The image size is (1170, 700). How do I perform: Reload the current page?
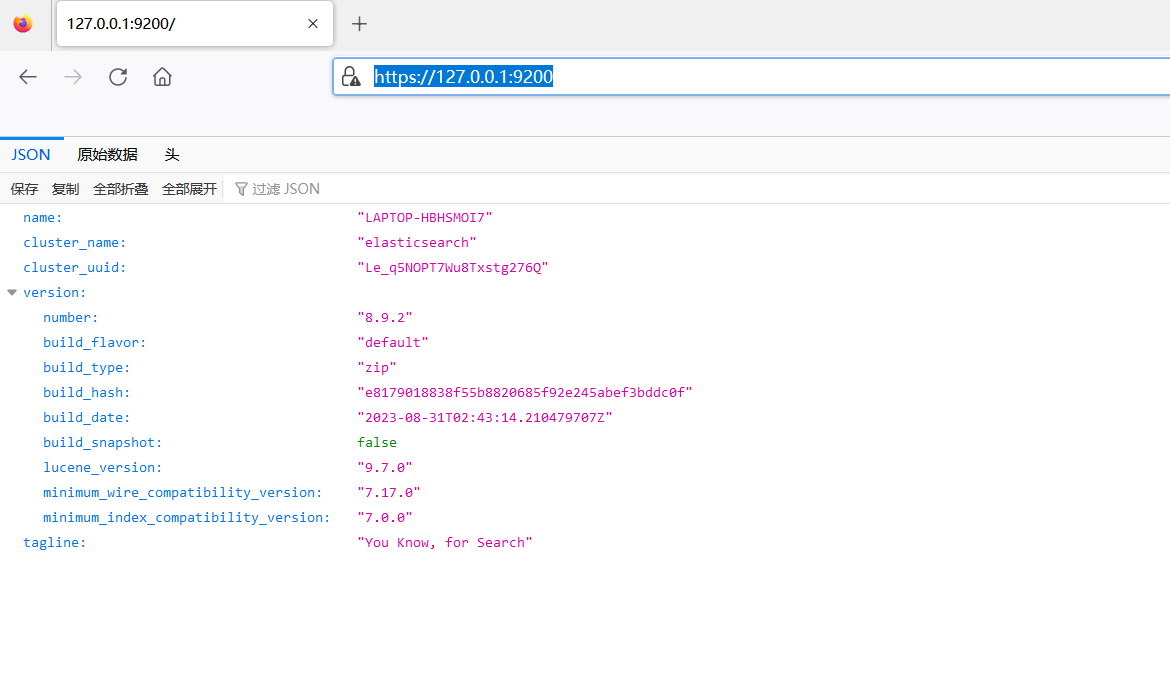[x=118, y=77]
